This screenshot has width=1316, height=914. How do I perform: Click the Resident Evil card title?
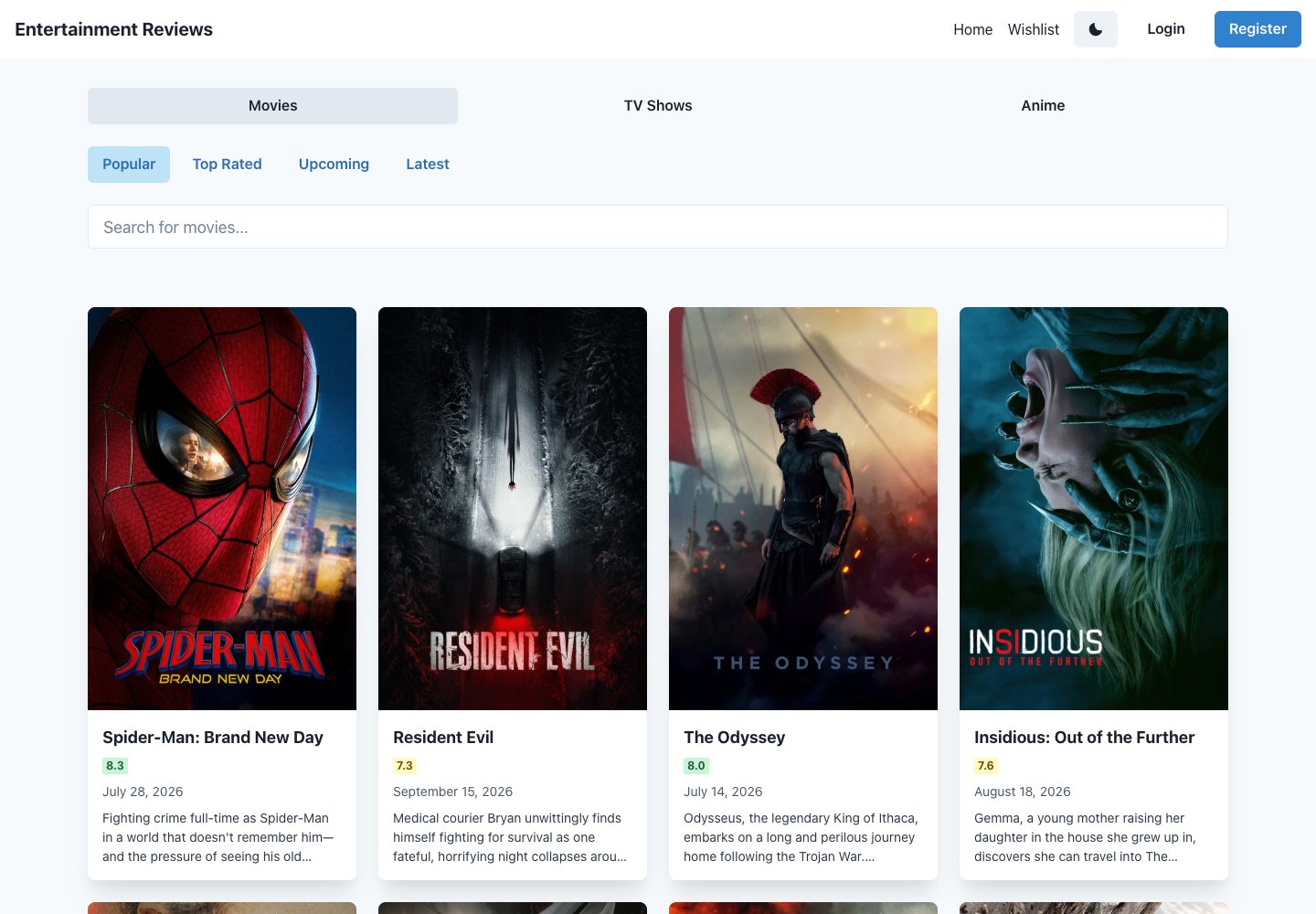coord(443,738)
